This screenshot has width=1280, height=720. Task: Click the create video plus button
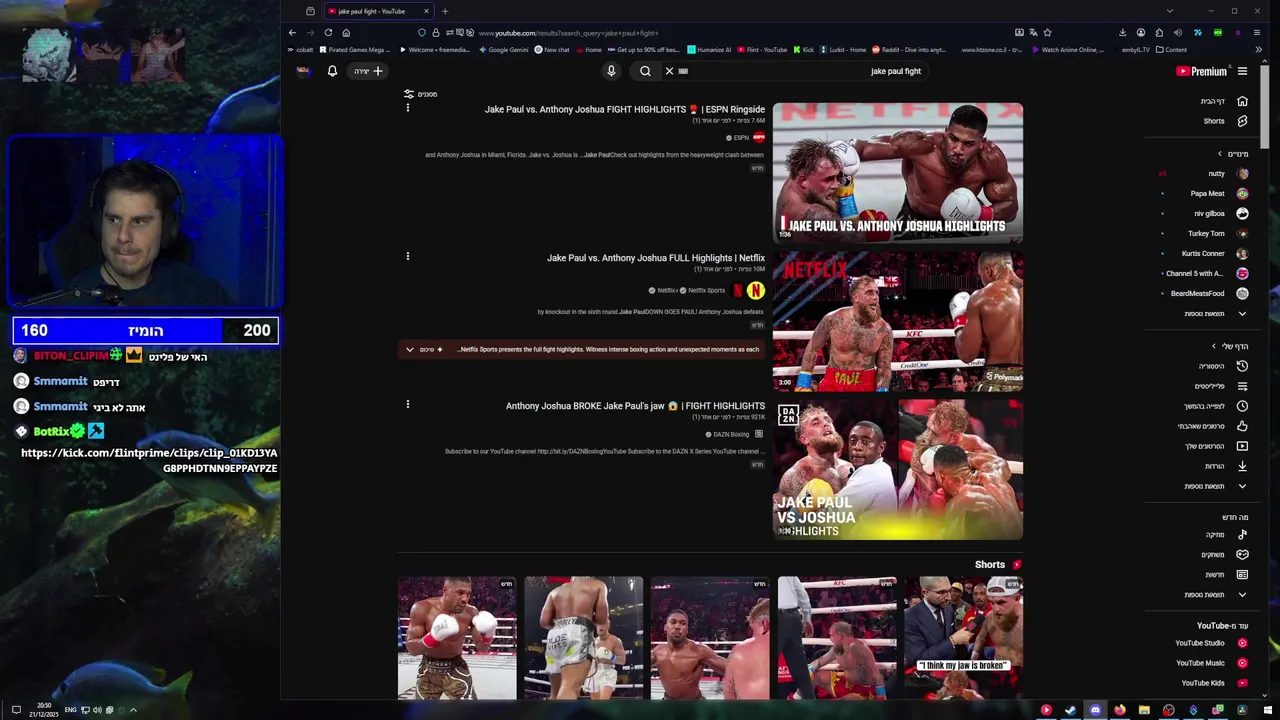368,71
